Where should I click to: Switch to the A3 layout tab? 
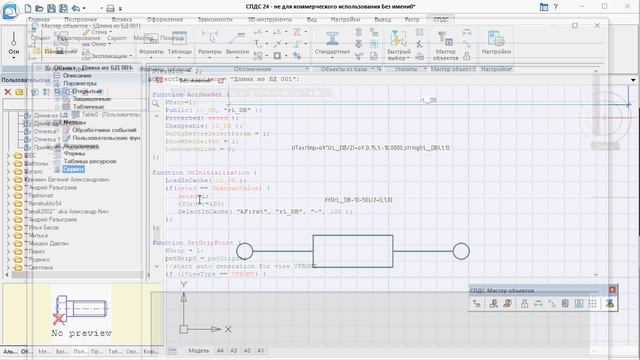point(233,351)
